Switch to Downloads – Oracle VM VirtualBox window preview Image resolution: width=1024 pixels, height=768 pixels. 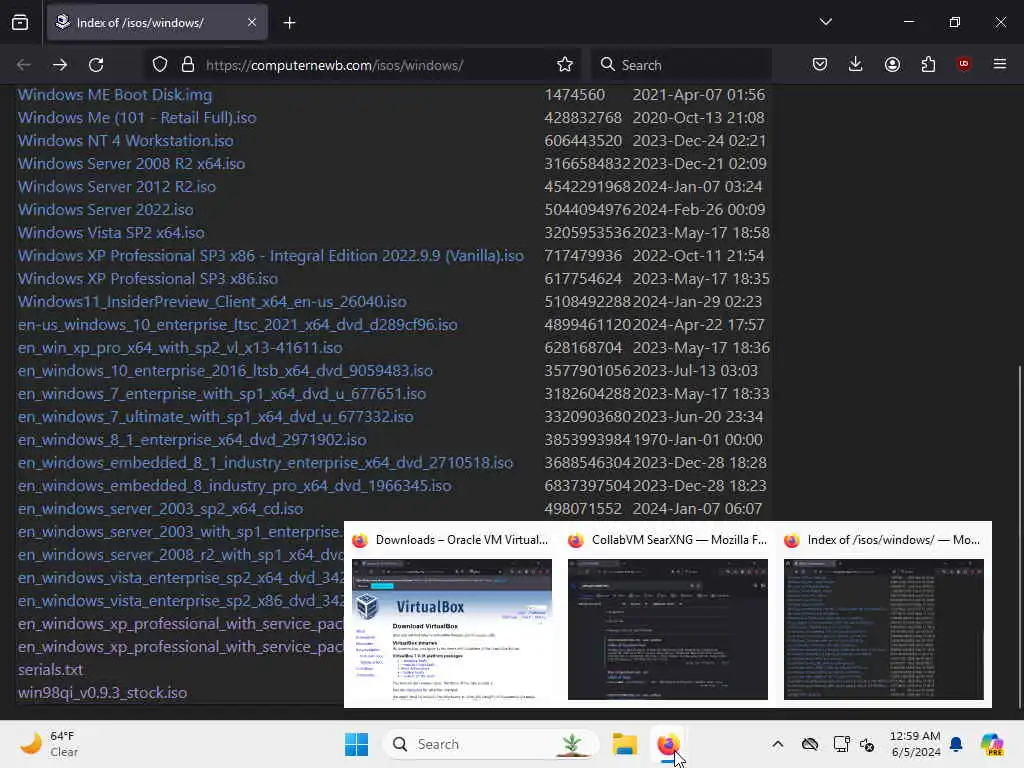pos(452,615)
